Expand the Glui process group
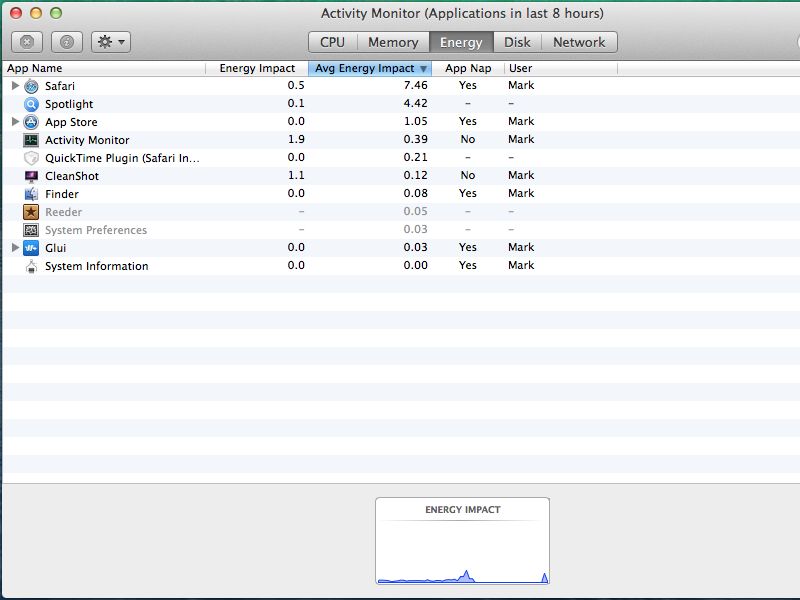The image size is (800, 600). [x=15, y=247]
